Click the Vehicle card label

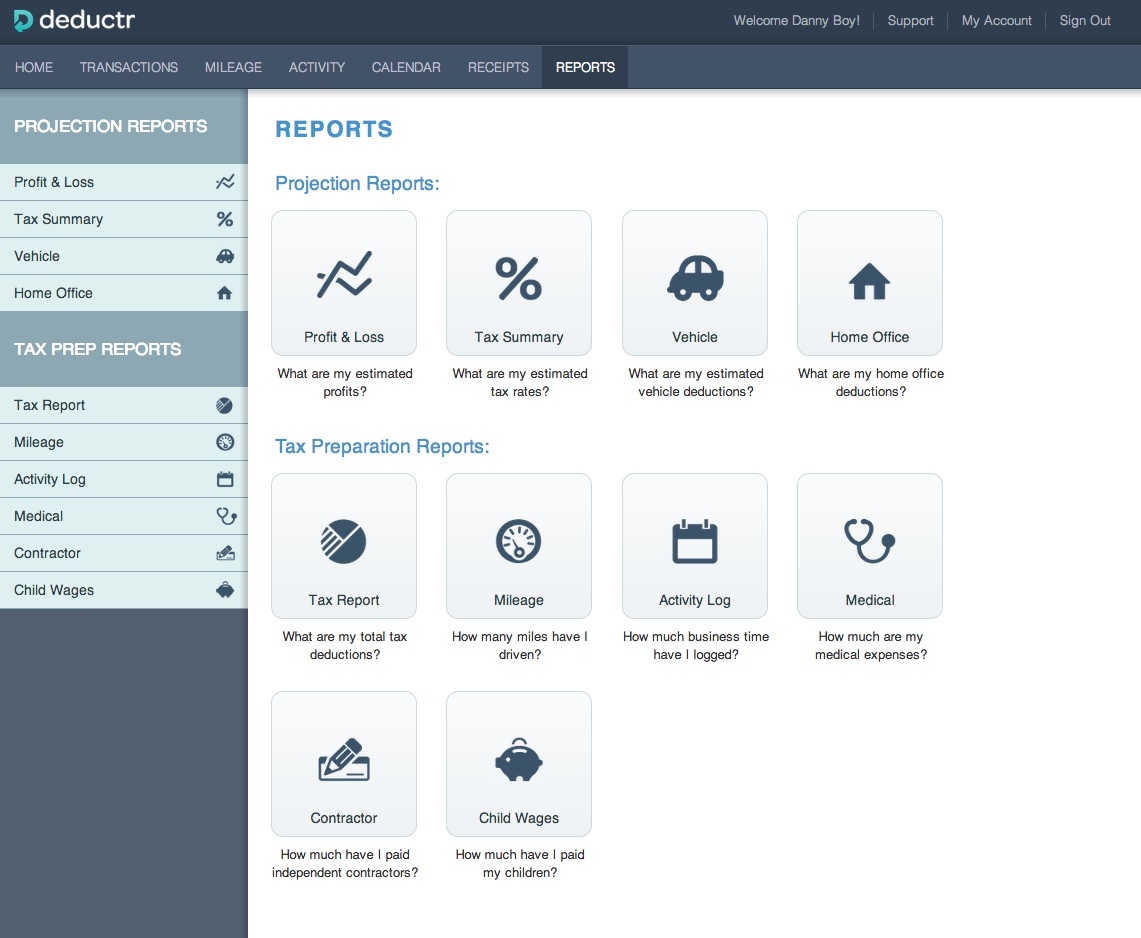pyautogui.click(x=695, y=337)
